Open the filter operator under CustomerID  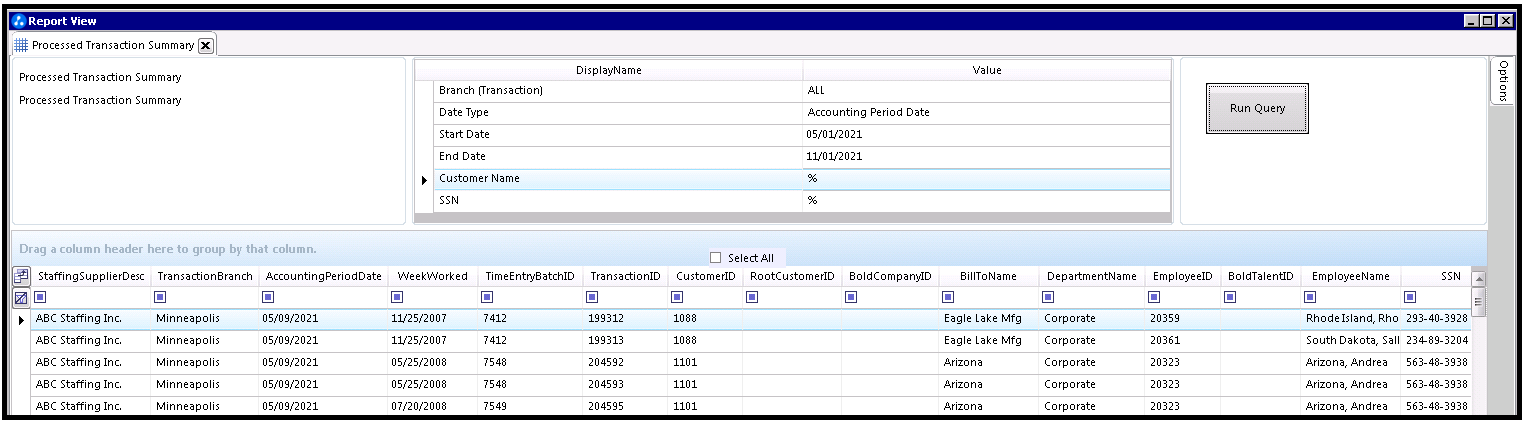coord(677,297)
